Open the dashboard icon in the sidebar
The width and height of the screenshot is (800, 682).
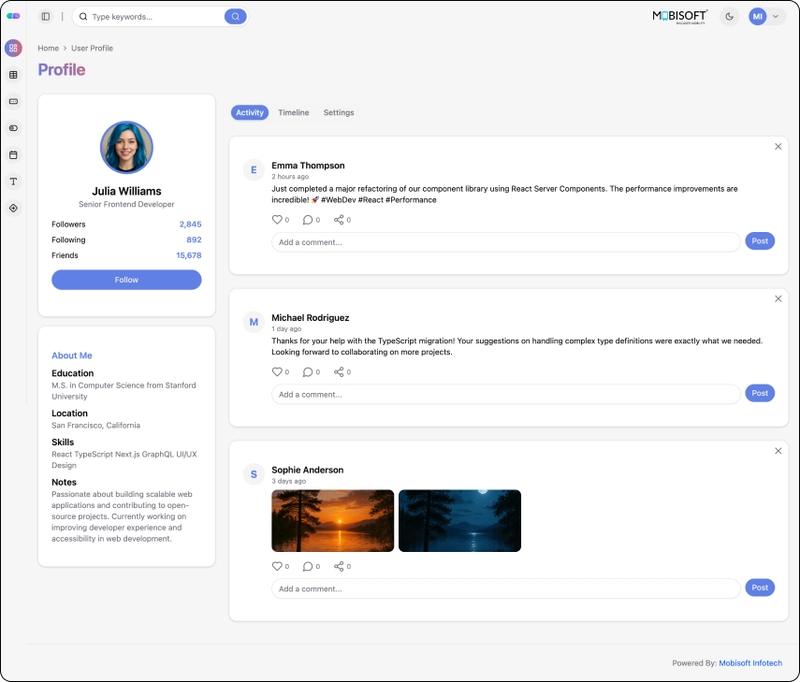click(x=13, y=48)
